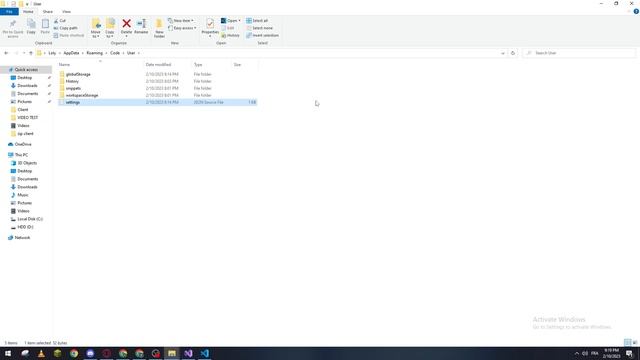The height and width of the screenshot is (360, 640).
Task: Open 3D Objects under This PC
Action: click(x=27, y=163)
